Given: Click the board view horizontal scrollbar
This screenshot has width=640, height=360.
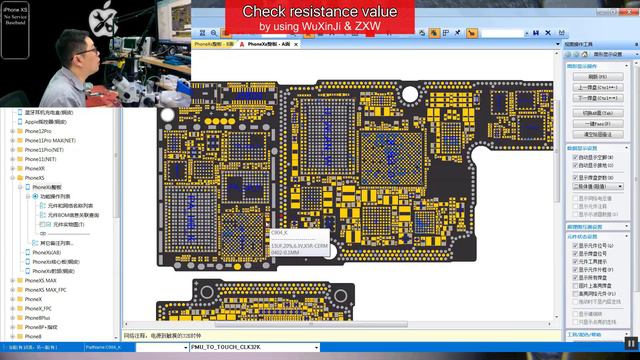Looking at the screenshot, I should (x=311, y=324).
